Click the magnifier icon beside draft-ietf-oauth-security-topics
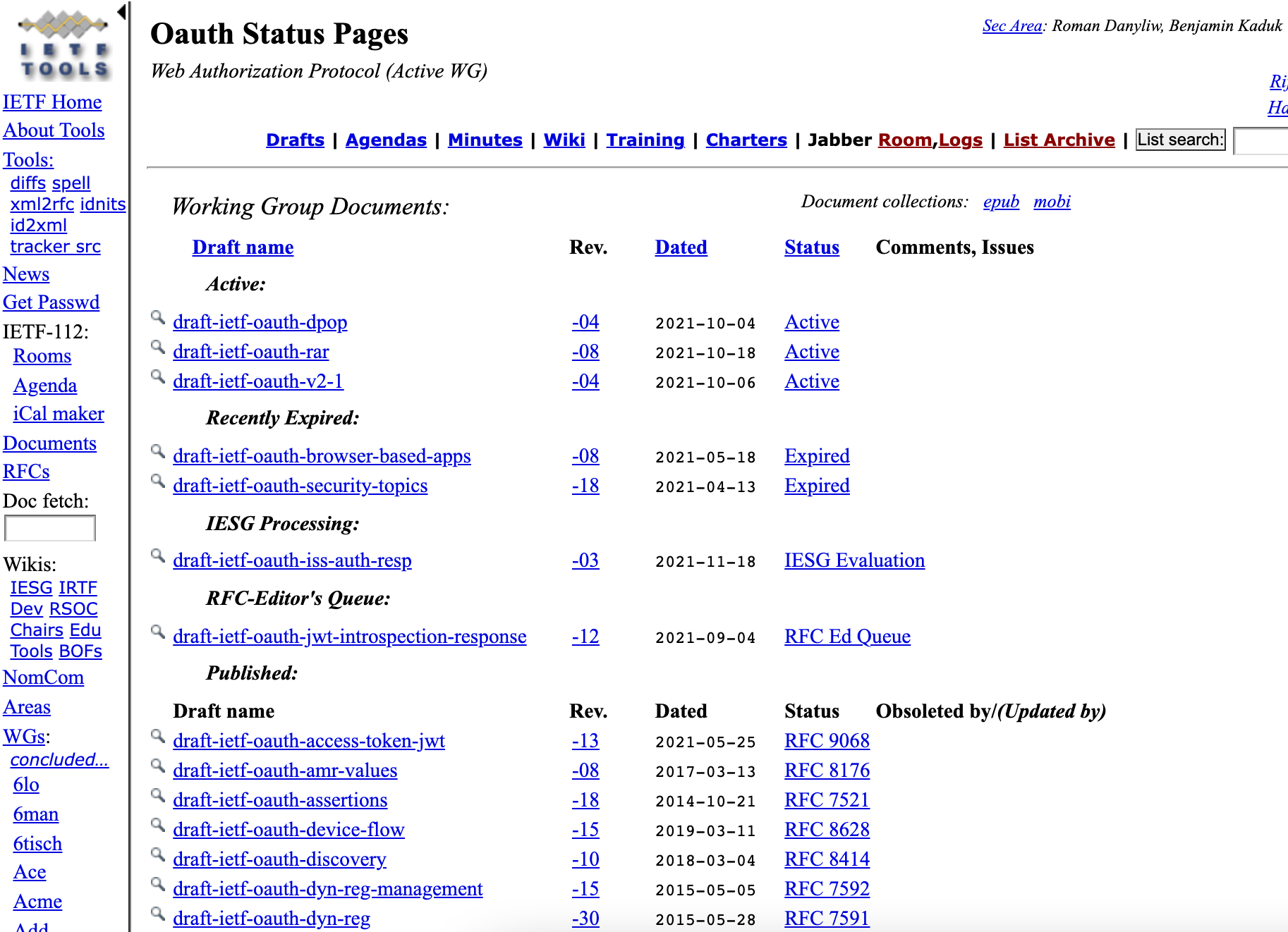 coord(158,481)
